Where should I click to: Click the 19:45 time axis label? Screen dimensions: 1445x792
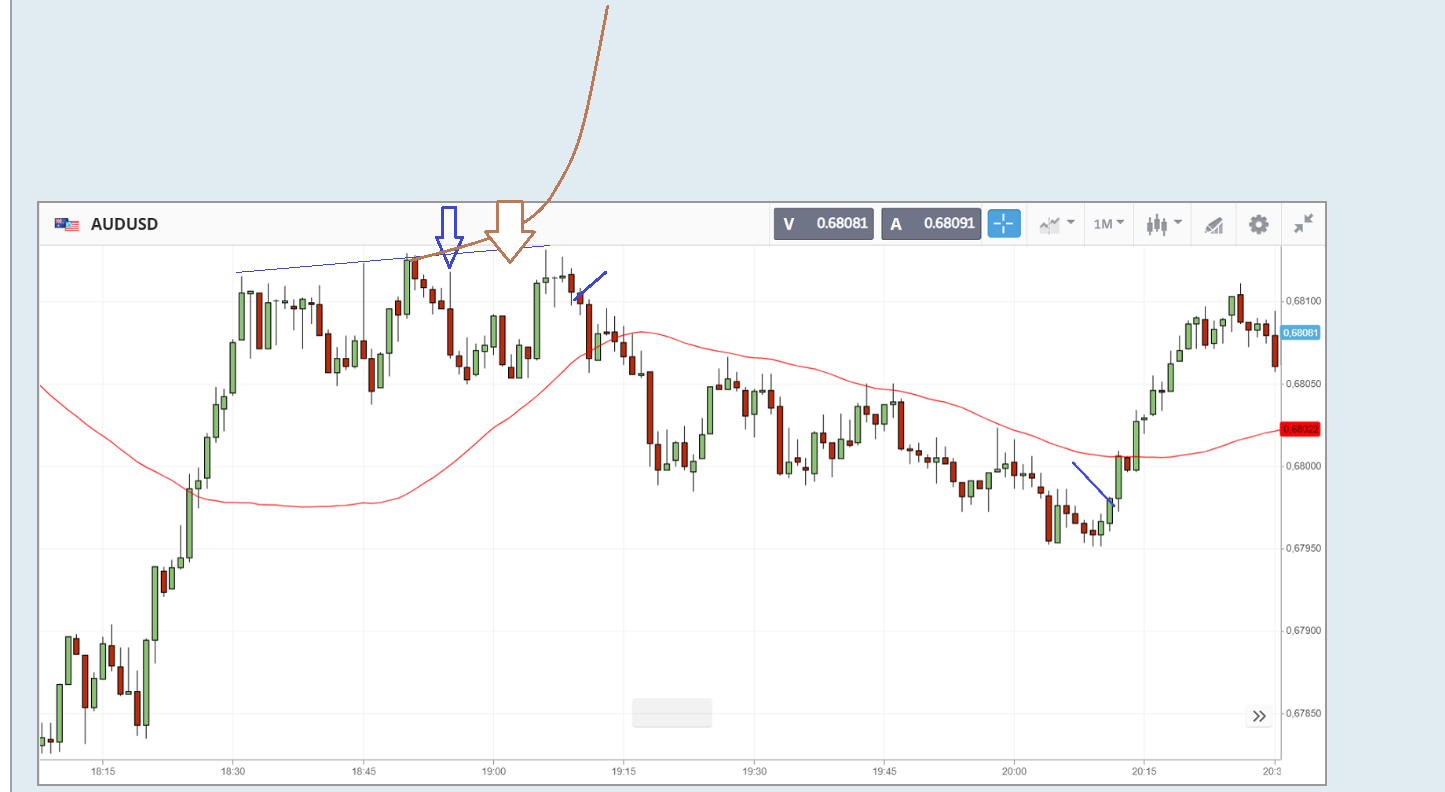click(x=884, y=772)
